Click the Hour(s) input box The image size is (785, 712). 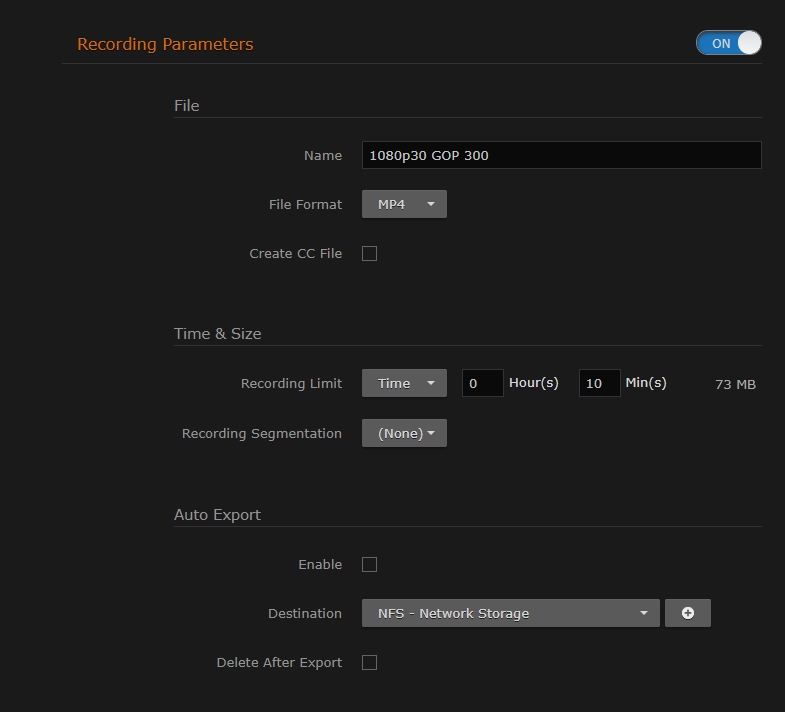point(482,383)
